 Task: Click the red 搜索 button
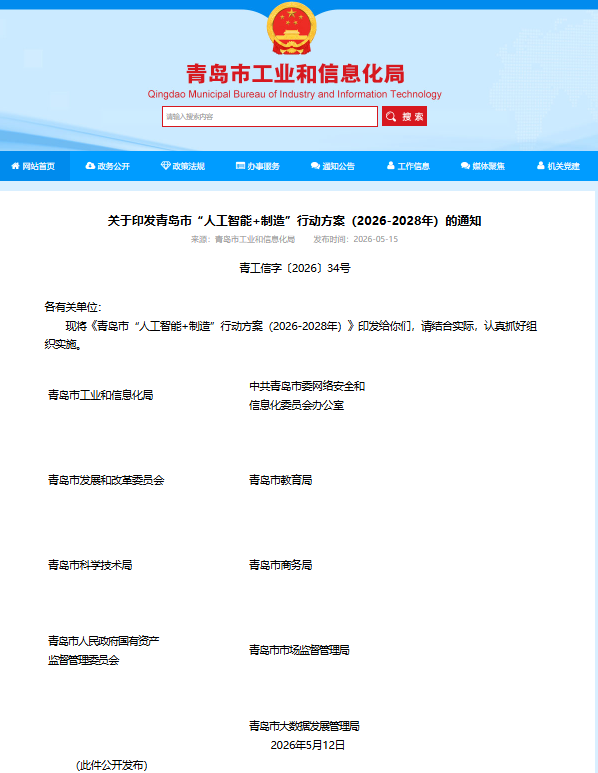[404, 116]
